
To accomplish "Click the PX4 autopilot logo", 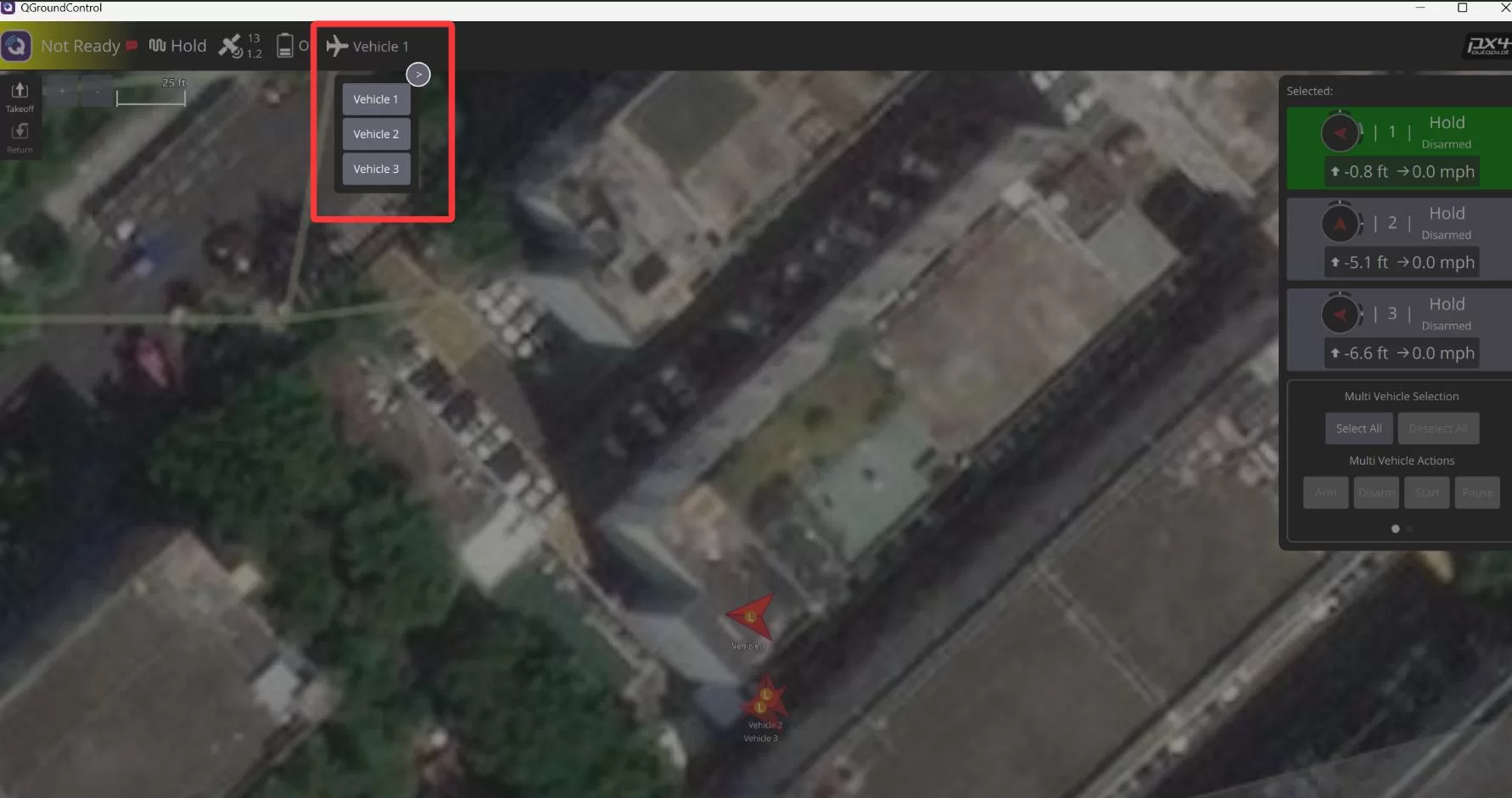I will 1488,46.
